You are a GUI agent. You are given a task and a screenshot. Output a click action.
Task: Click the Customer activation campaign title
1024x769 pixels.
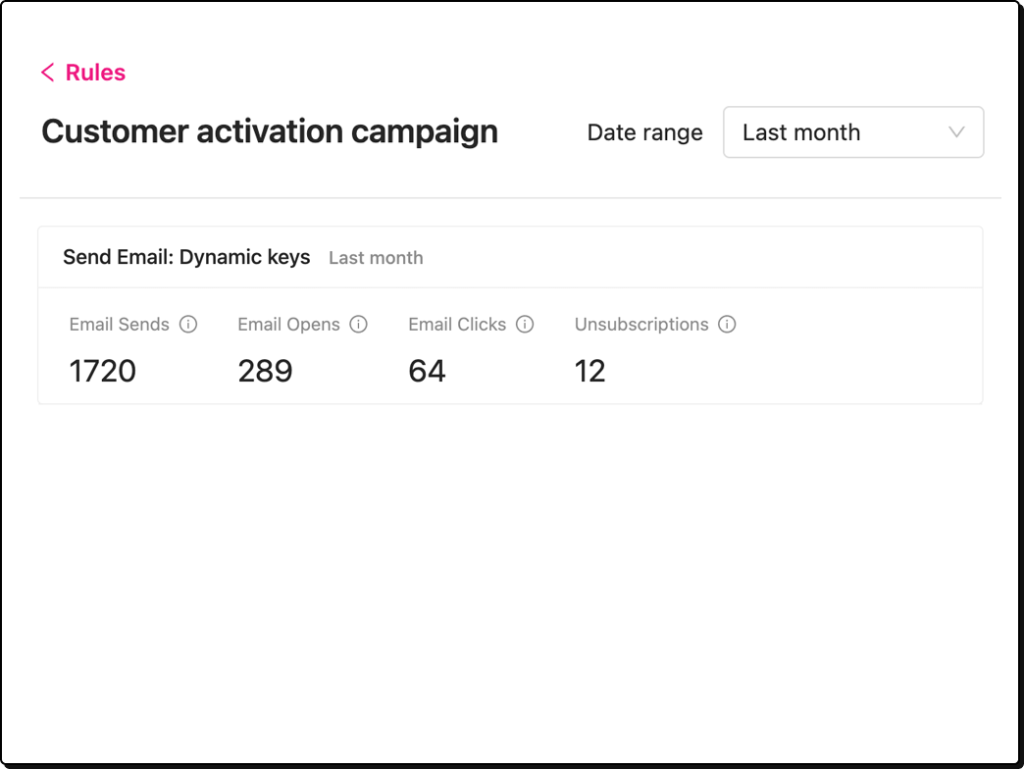(x=268, y=131)
